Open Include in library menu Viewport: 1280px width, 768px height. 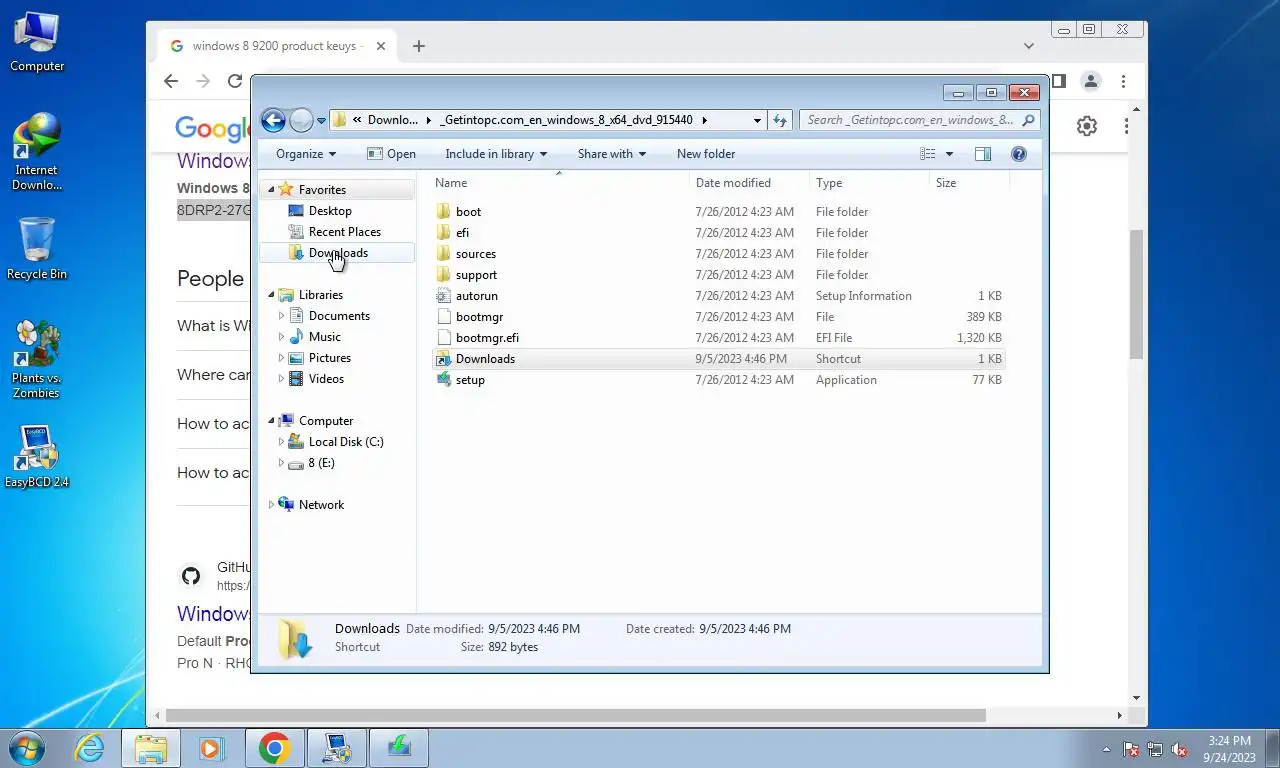click(x=496, y=154)
